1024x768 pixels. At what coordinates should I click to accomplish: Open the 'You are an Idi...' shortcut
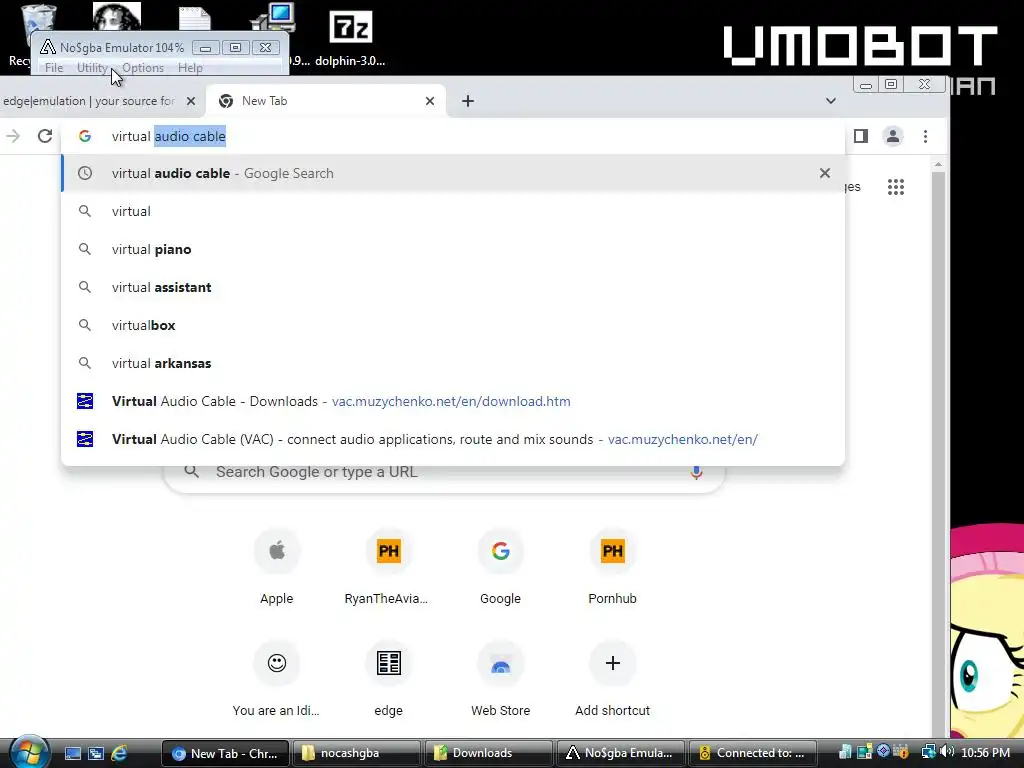click(x=277, y=679)
